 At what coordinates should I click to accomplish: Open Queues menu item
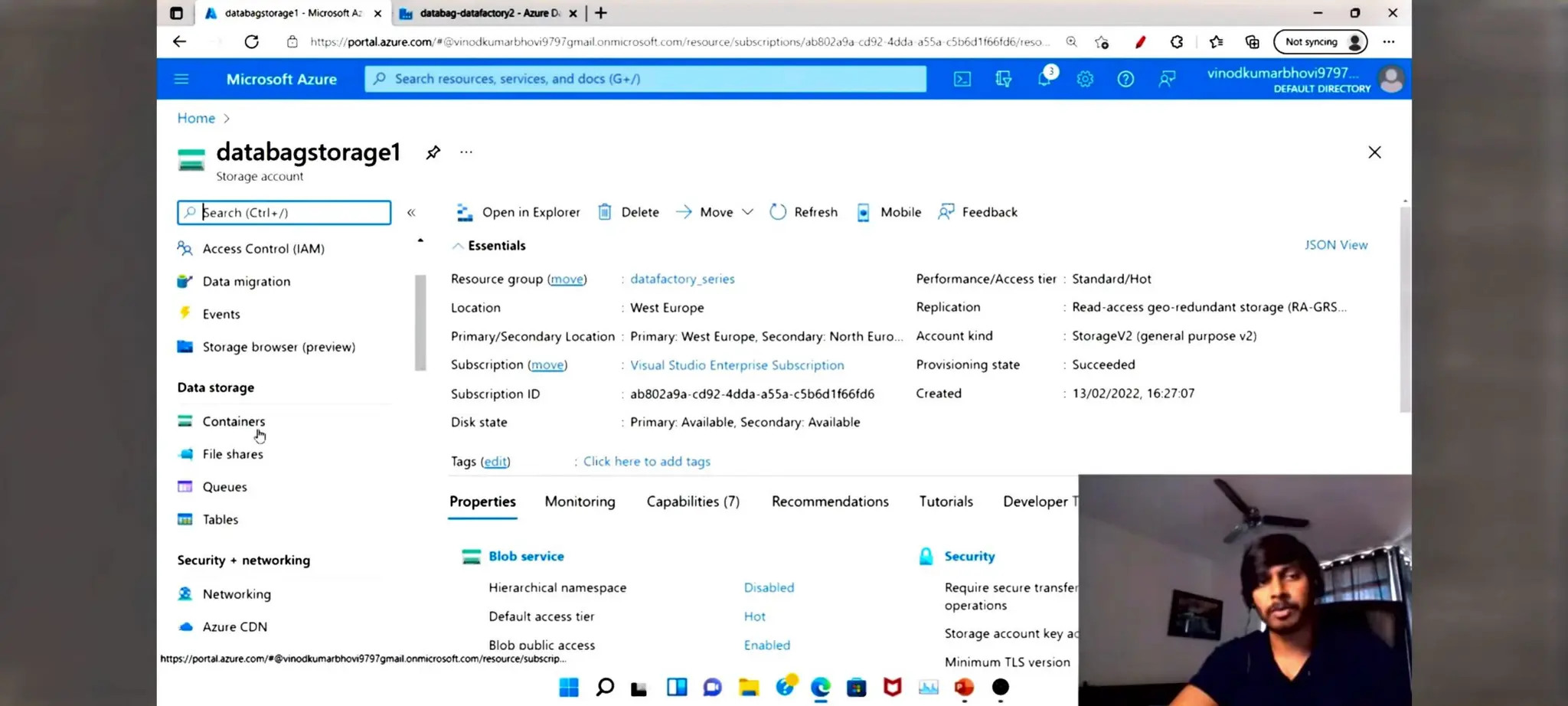pyautogui.click(x=224, y=487)
